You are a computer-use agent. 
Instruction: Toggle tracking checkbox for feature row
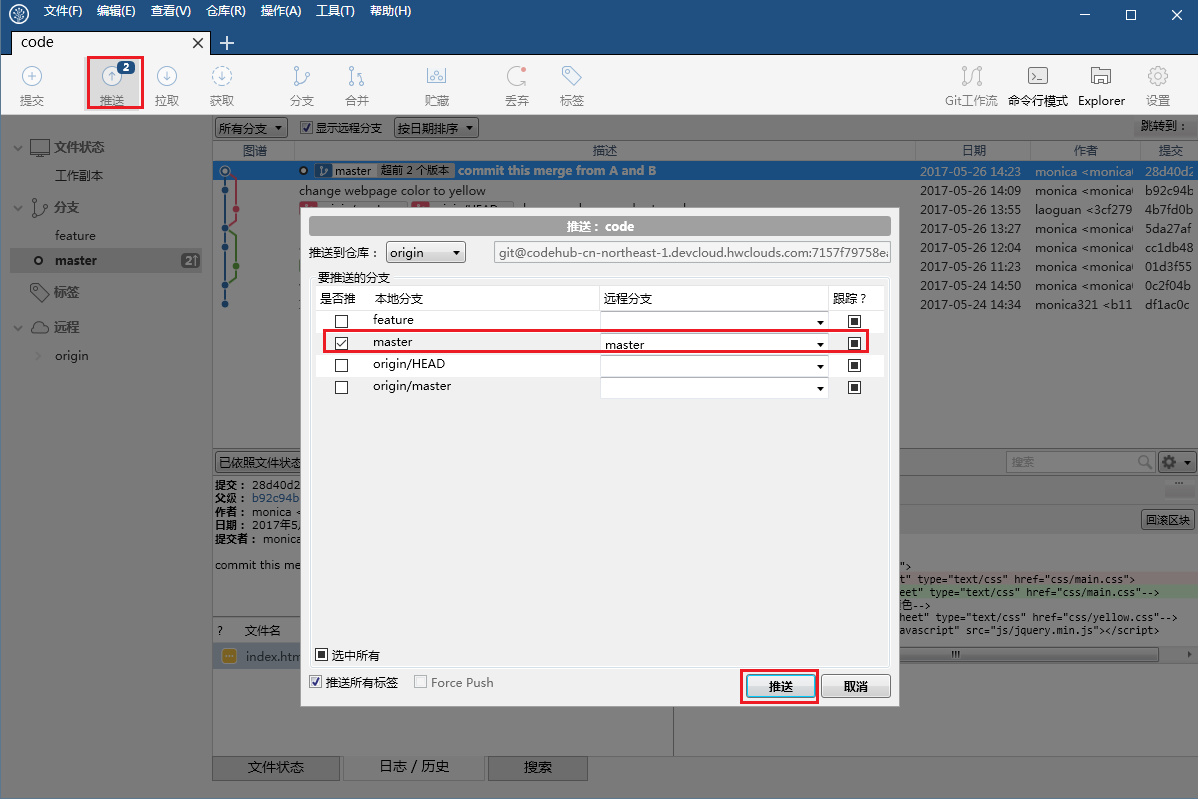click(x=854, y=321)
